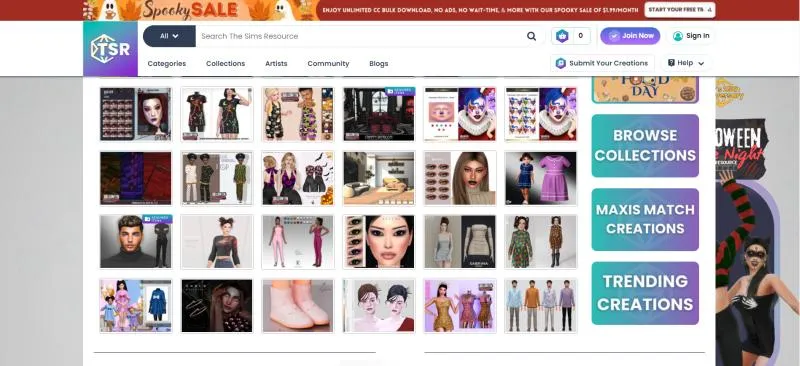Expand the Help menu chevron

click(701, 63)
